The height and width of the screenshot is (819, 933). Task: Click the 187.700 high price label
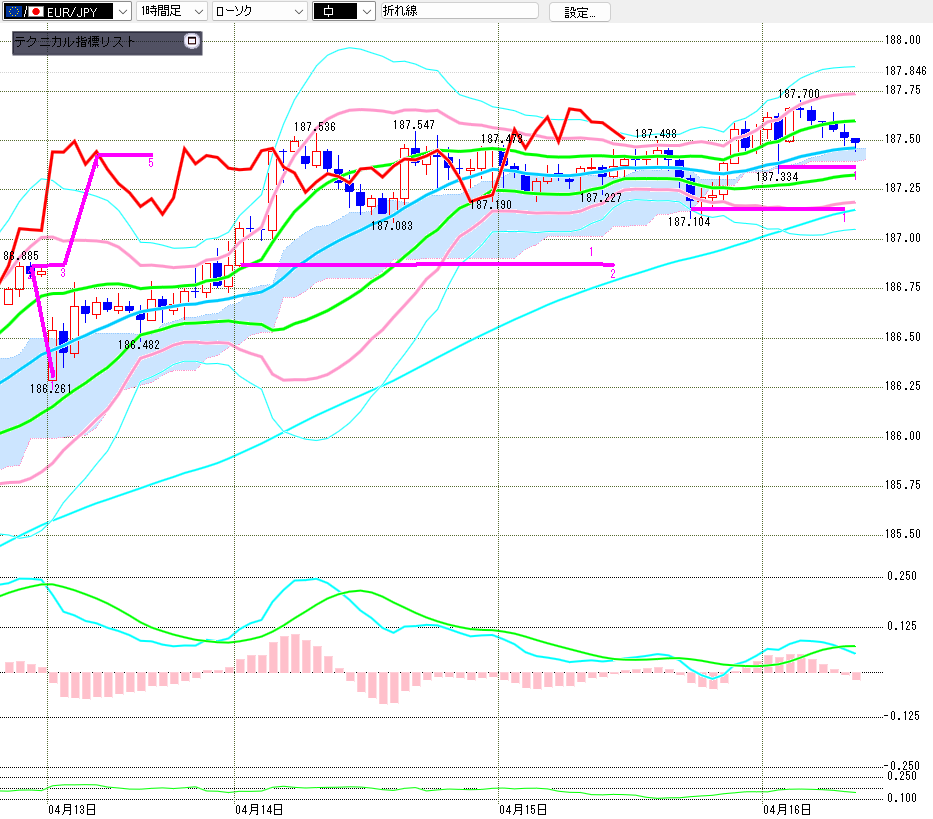click(x=798, y=94)
